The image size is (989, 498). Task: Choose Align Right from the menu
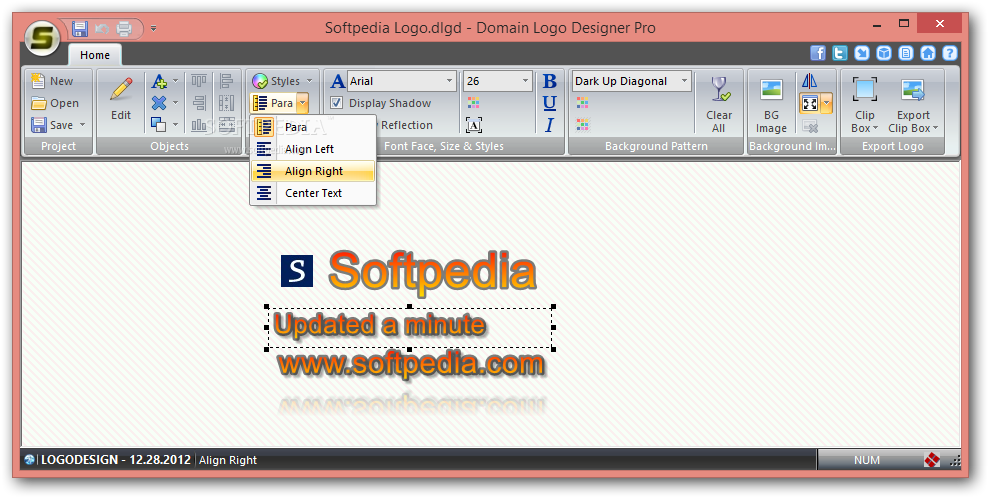[313, 171]
